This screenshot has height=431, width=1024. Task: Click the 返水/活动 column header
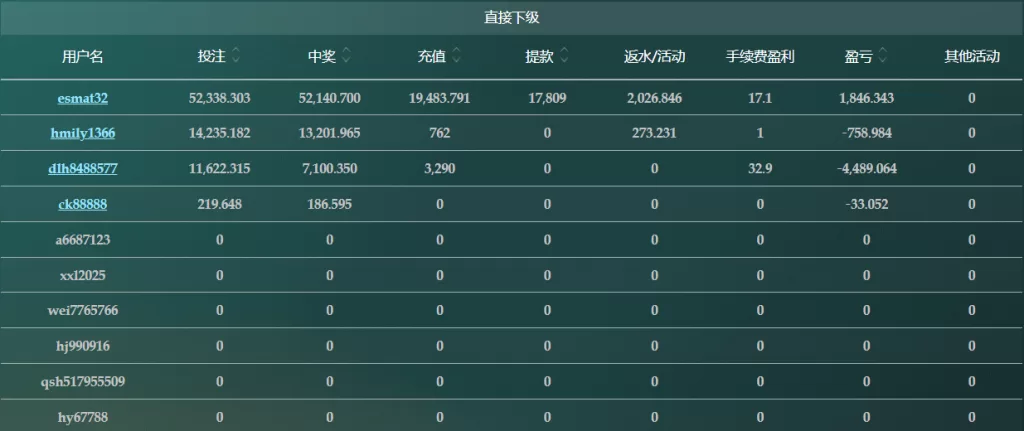(654, 57)
